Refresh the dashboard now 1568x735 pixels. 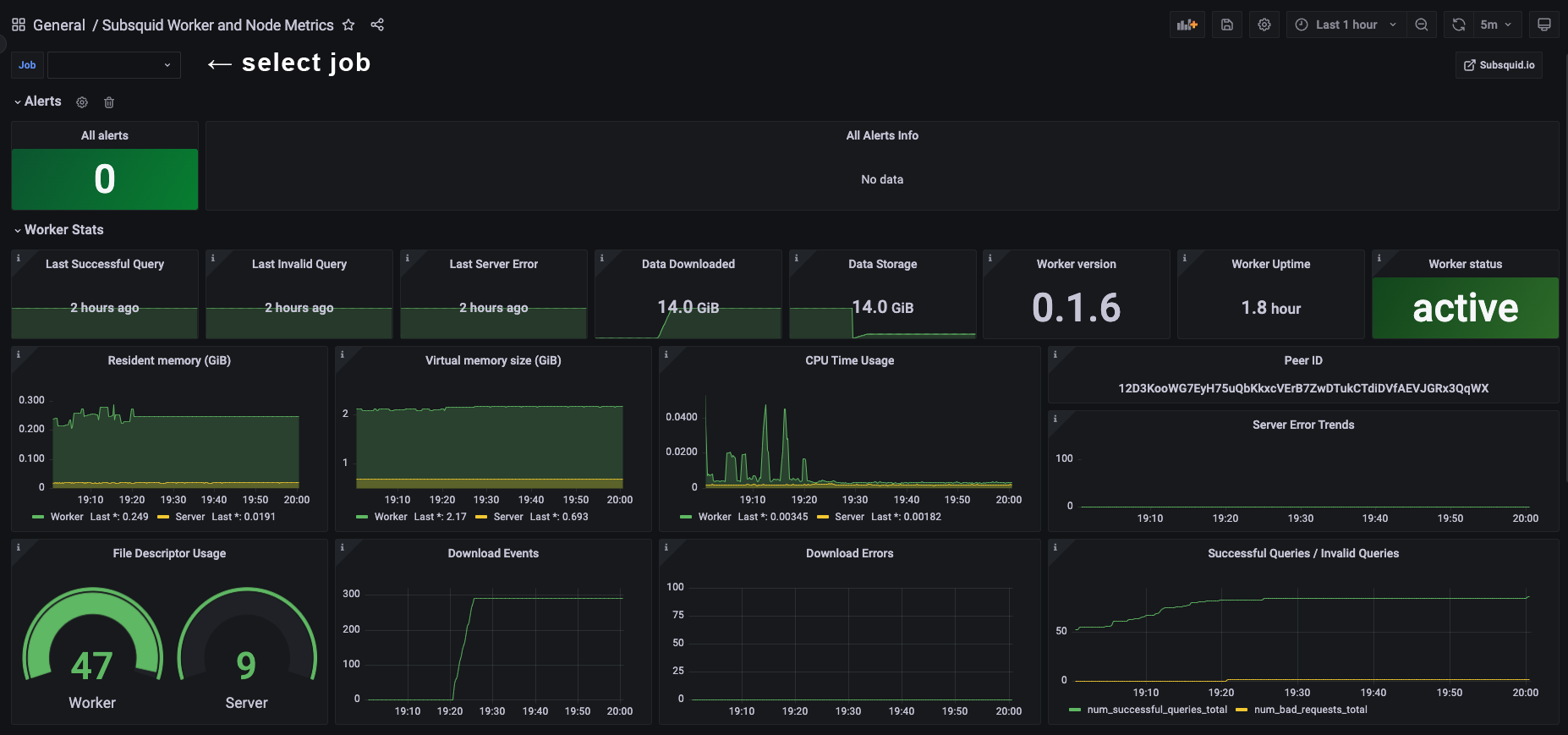click(x=1459, y=25)
